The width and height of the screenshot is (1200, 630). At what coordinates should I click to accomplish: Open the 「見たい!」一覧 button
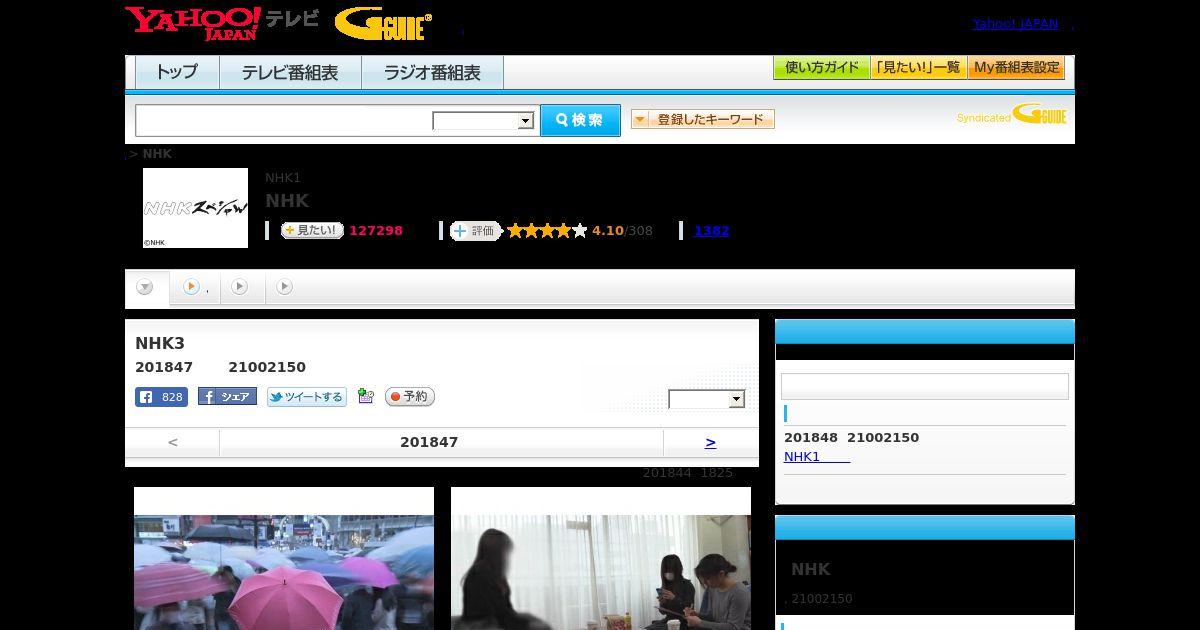pos(918,68)
